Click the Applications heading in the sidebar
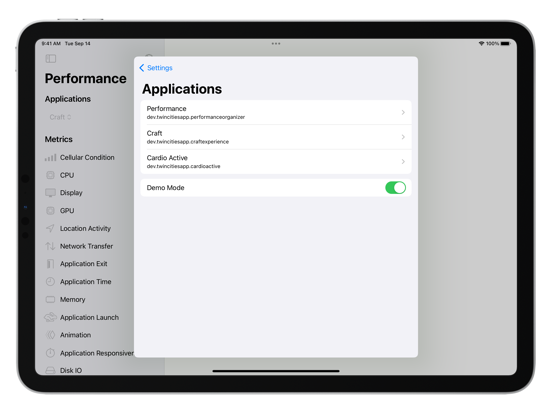This screenshot has width=552, height=414. click(x=68, y=99)
